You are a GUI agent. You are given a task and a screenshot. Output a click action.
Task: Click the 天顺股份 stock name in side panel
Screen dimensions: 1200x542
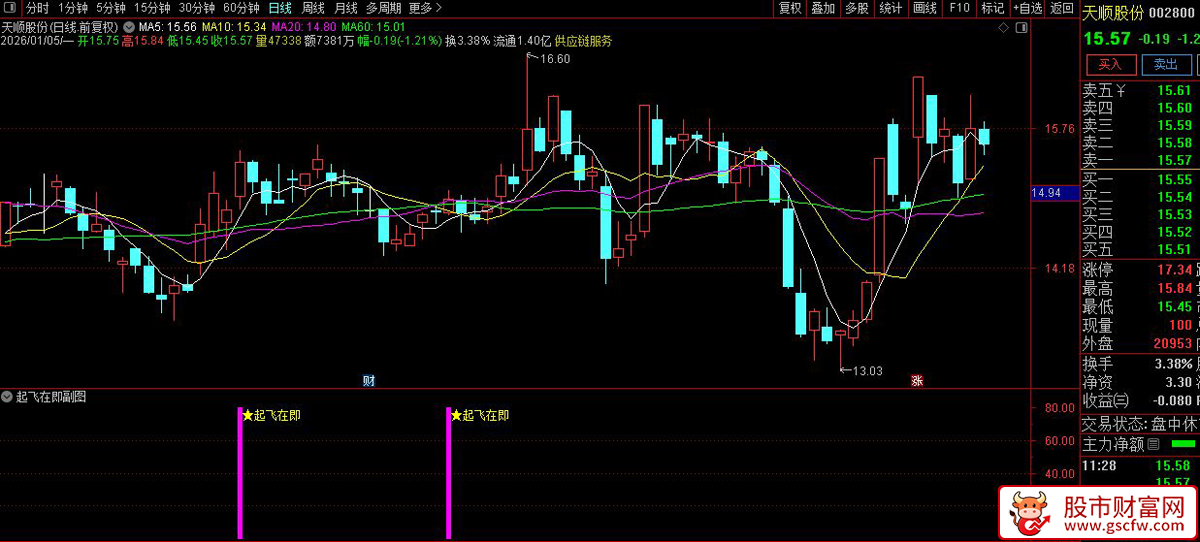coord(1113,13)
